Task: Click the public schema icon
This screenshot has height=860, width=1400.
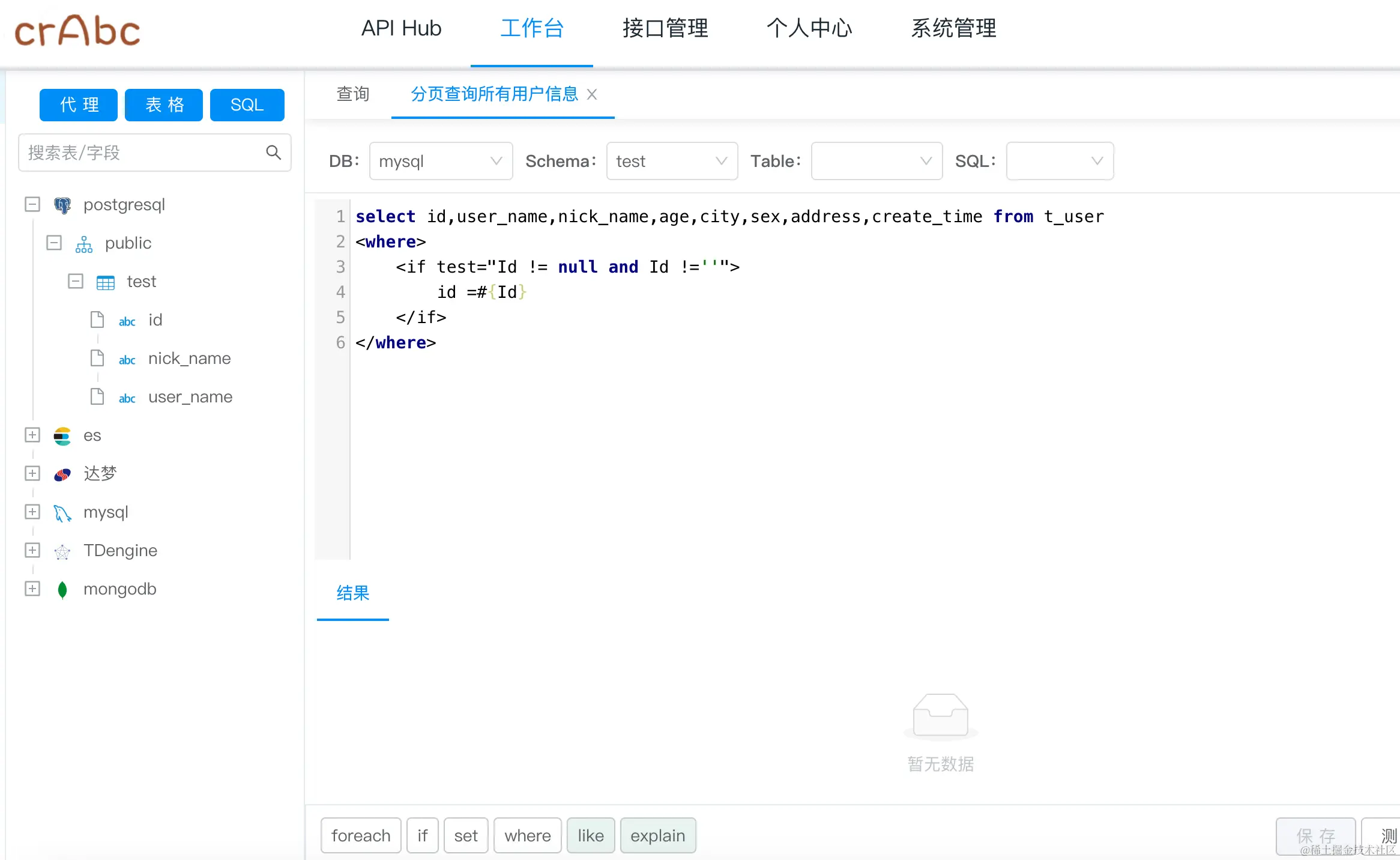Action: coord(84,244)
